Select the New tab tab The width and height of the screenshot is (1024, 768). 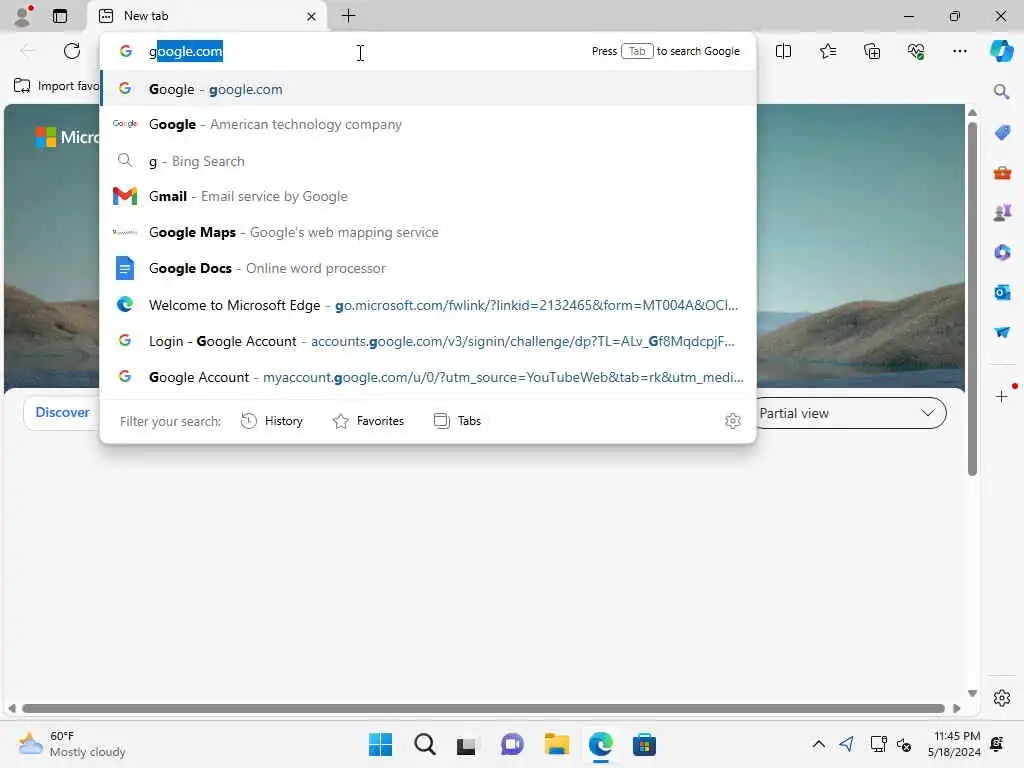tap(208, 16)
